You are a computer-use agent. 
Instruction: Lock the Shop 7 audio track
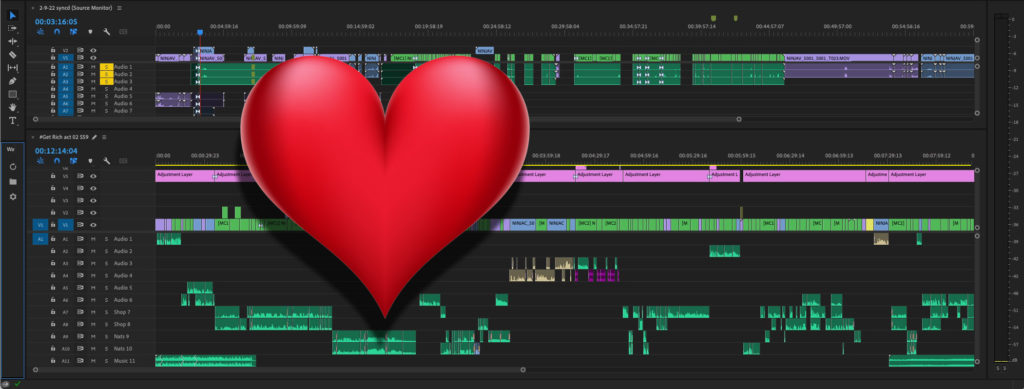coord(53,312)
